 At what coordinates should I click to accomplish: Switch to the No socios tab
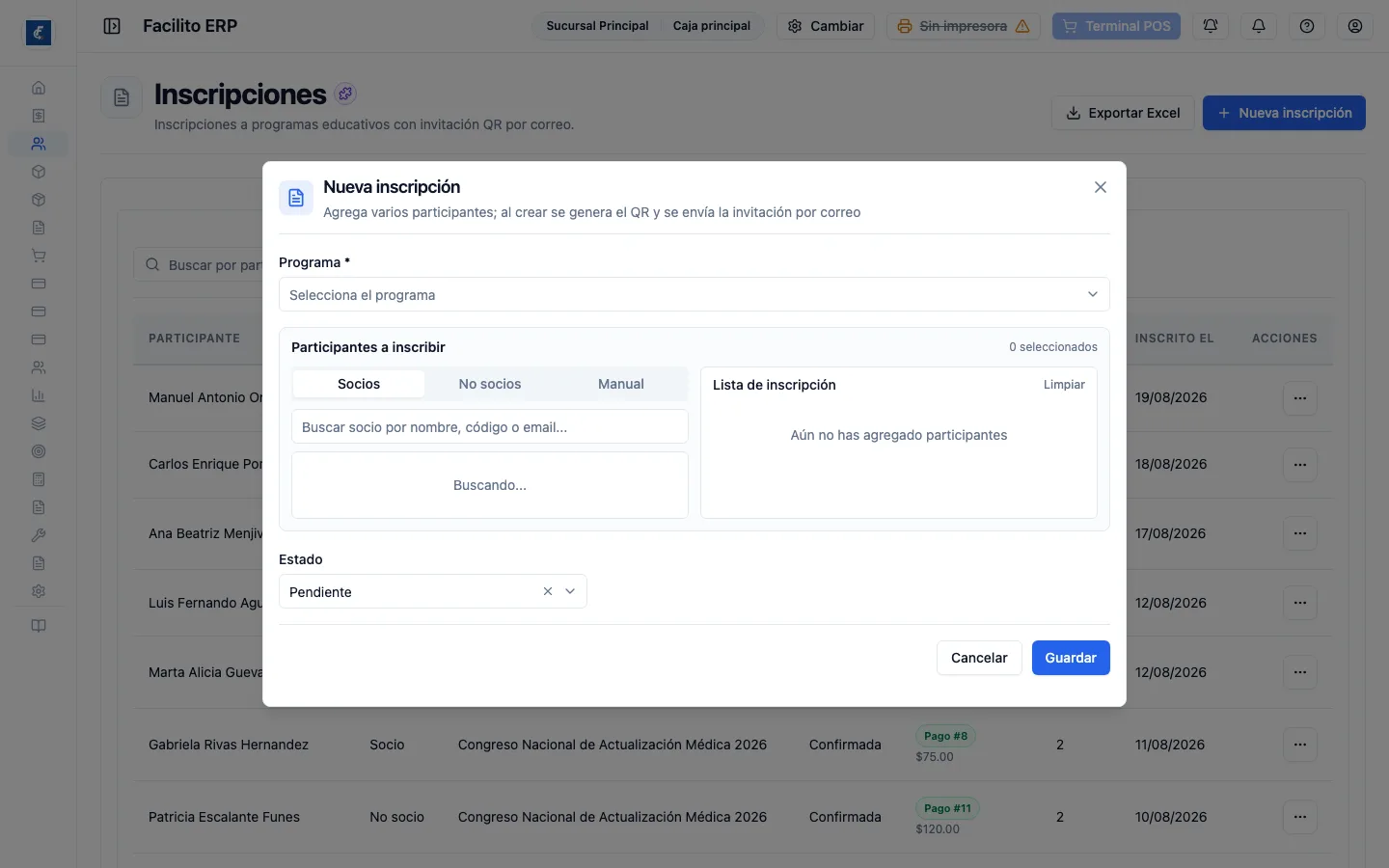(490, 384)
